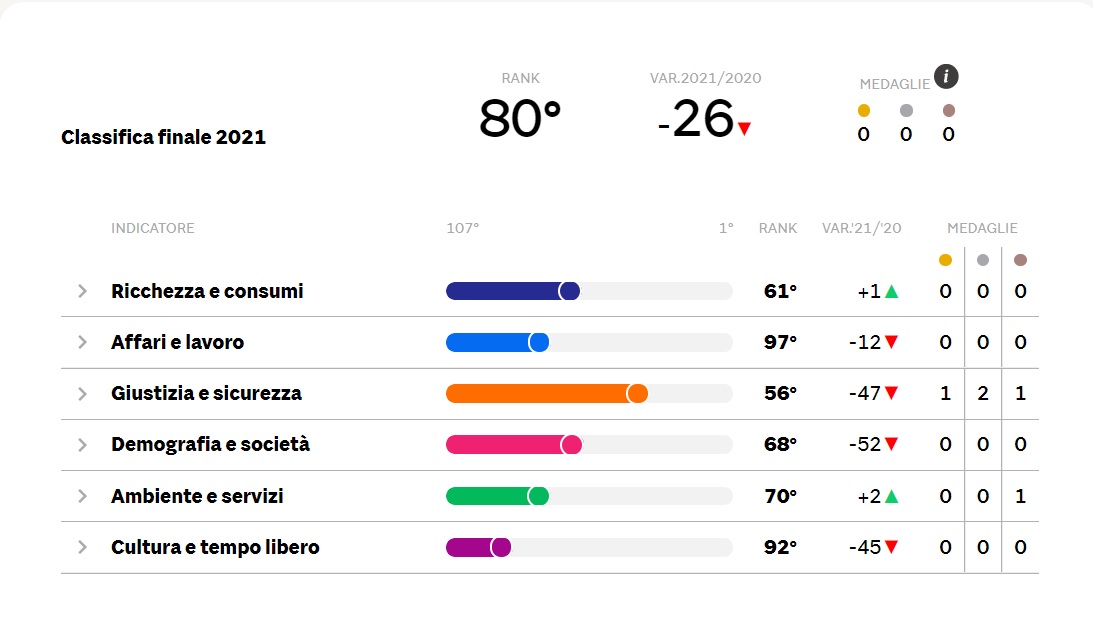Click the purple Cultura bar handle

(x=500, y=547)
